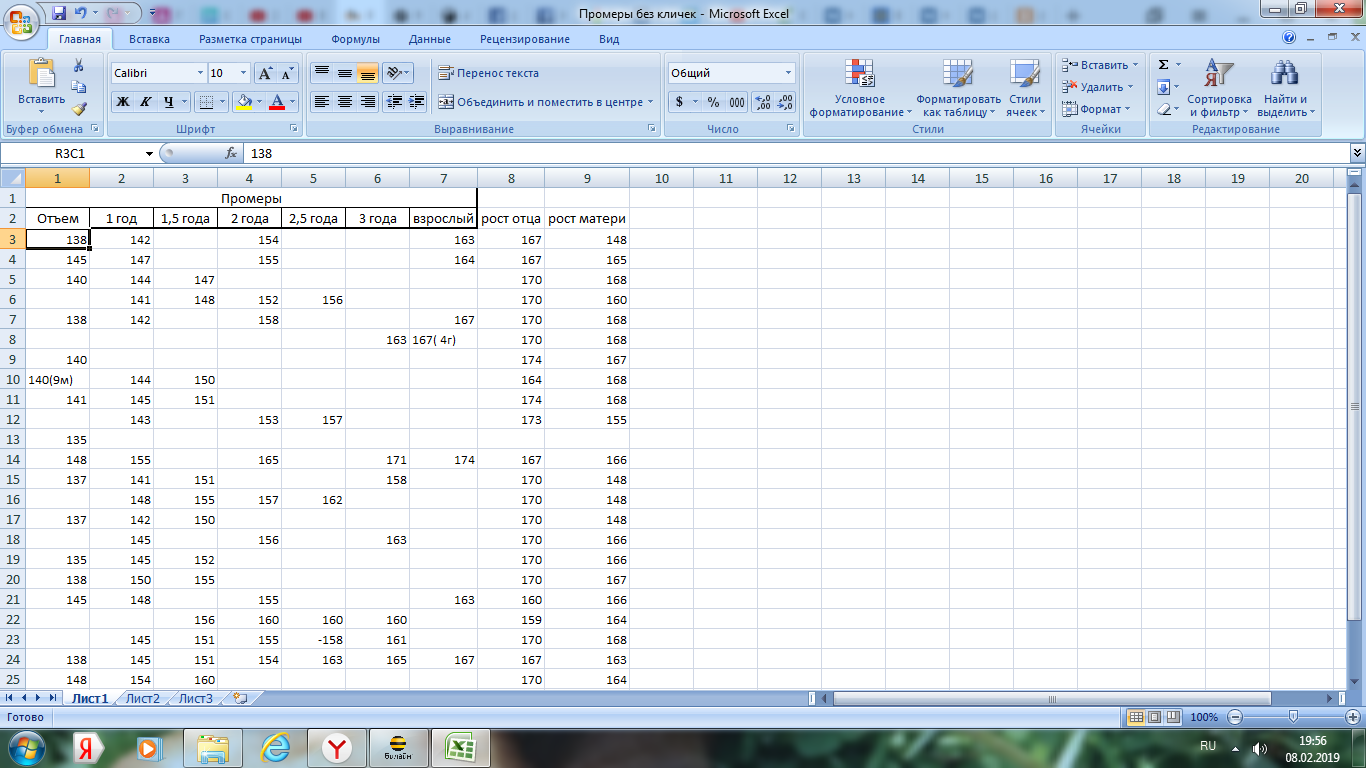
Task: Click the AutoSum sigma icon
Action: (x=1163, y=65)
